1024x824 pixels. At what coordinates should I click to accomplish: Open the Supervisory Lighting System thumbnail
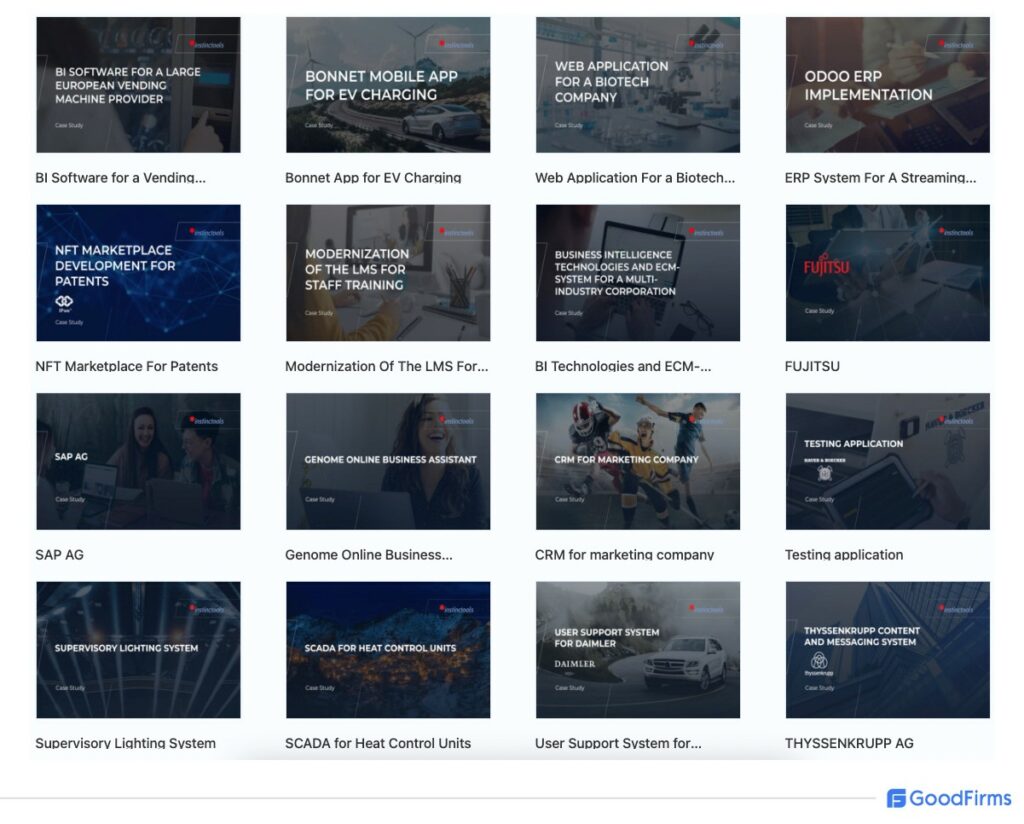pyautogui.click(x=138, y=650)
